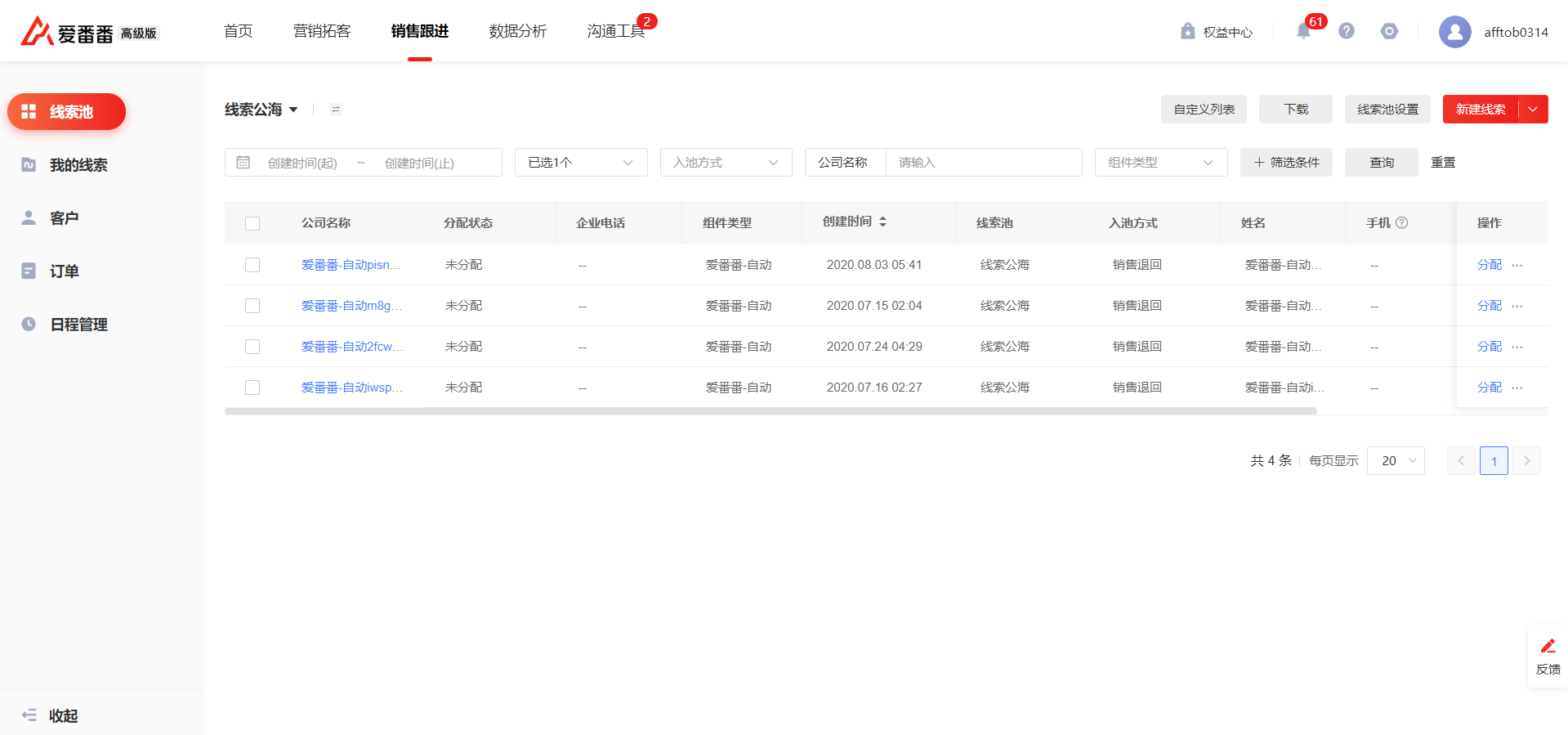Click the 自定义列表 button
This screenshot has height=735, width=1568.
(x=1204, y=110)
